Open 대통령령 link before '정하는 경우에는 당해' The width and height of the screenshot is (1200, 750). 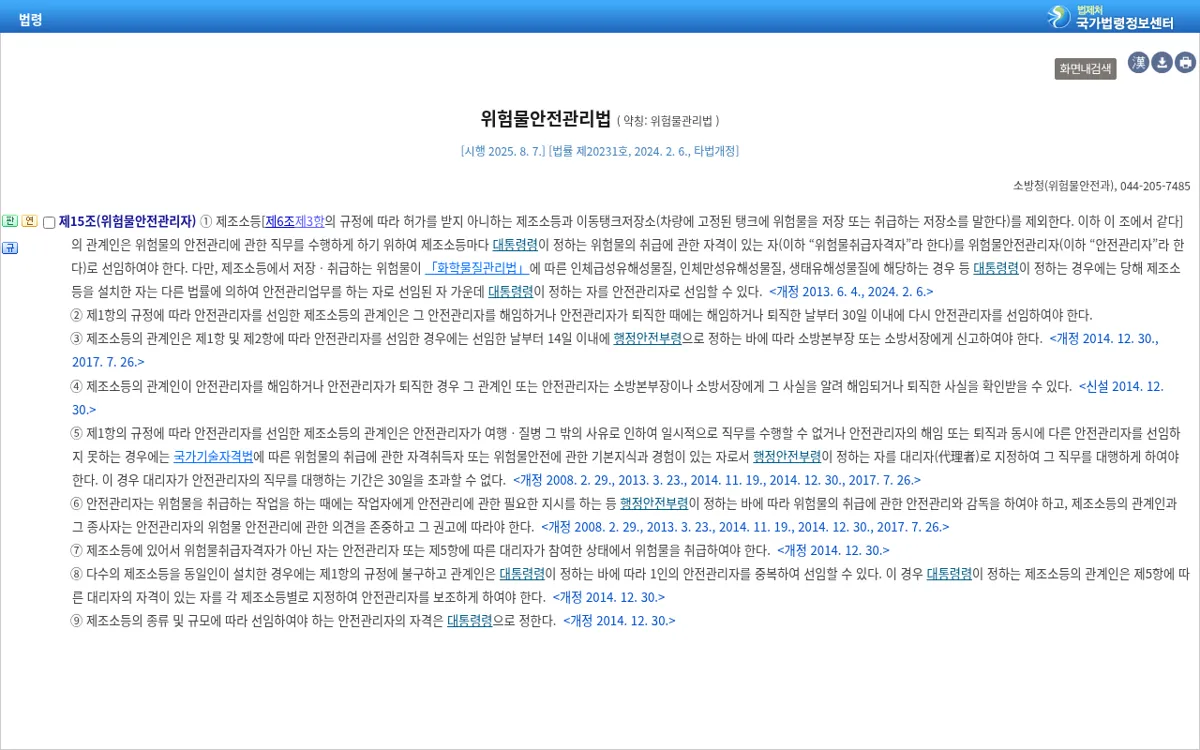point(996,268)
